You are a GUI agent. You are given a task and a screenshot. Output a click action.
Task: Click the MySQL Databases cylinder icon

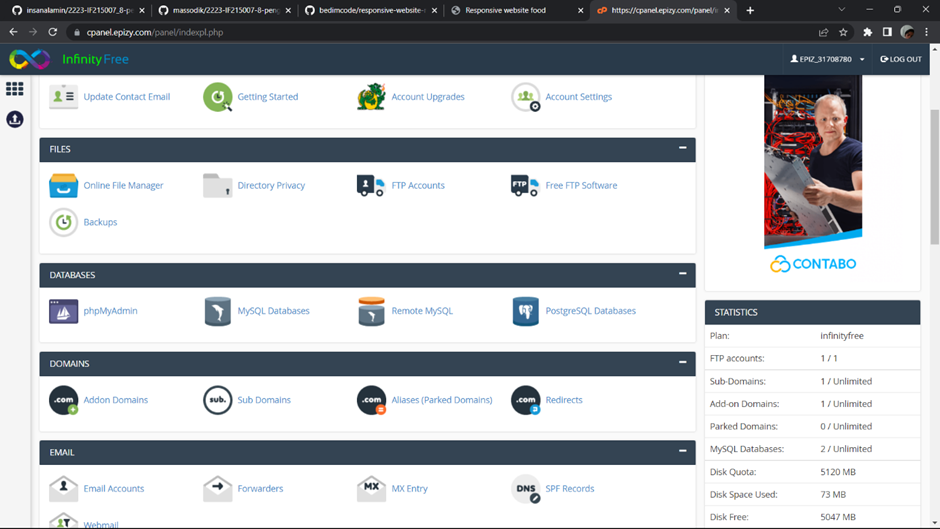(x=218, y=311)
